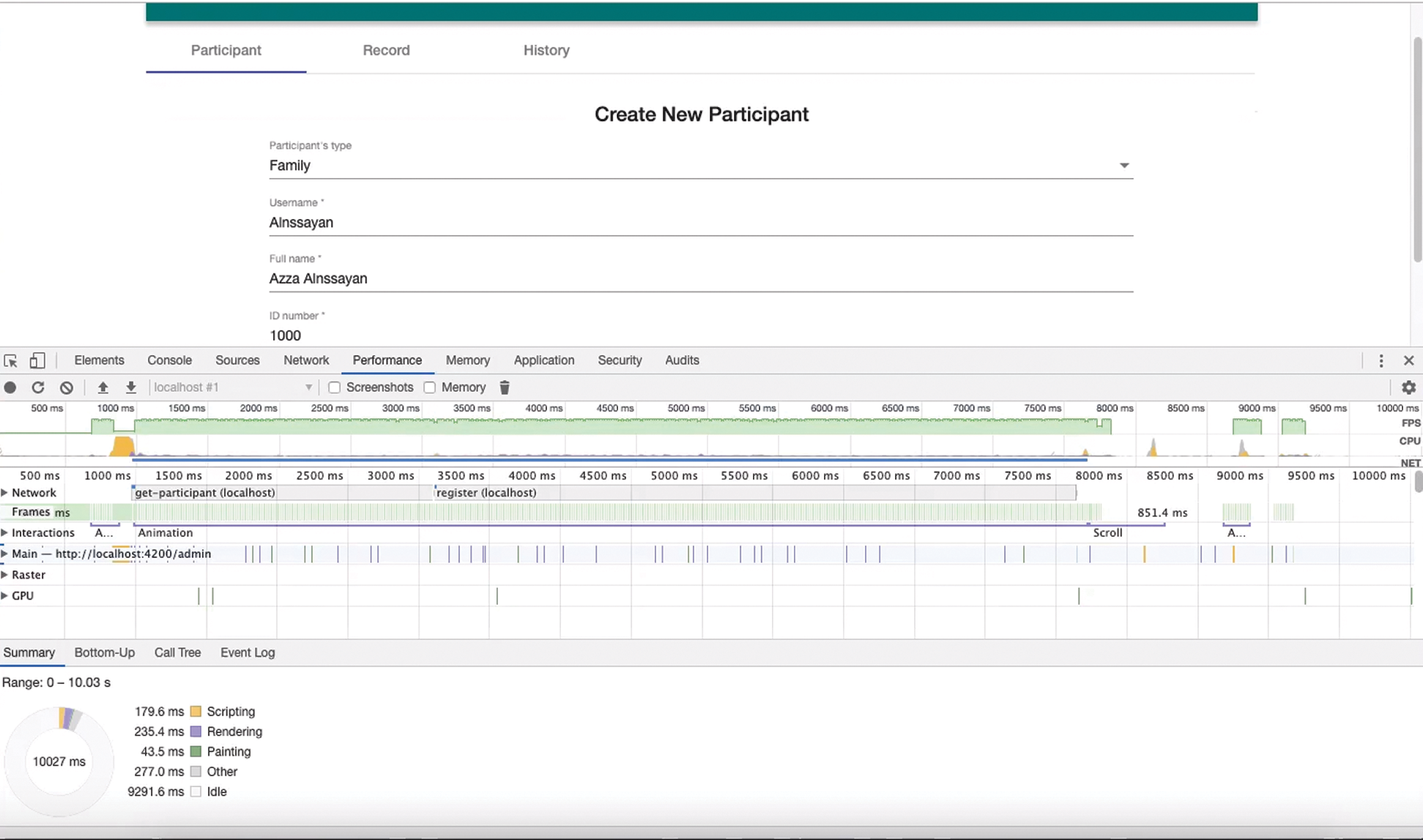Click reload and profile page icon
The width and height of the screenshot is (1423, 840).
coord(38,387)
